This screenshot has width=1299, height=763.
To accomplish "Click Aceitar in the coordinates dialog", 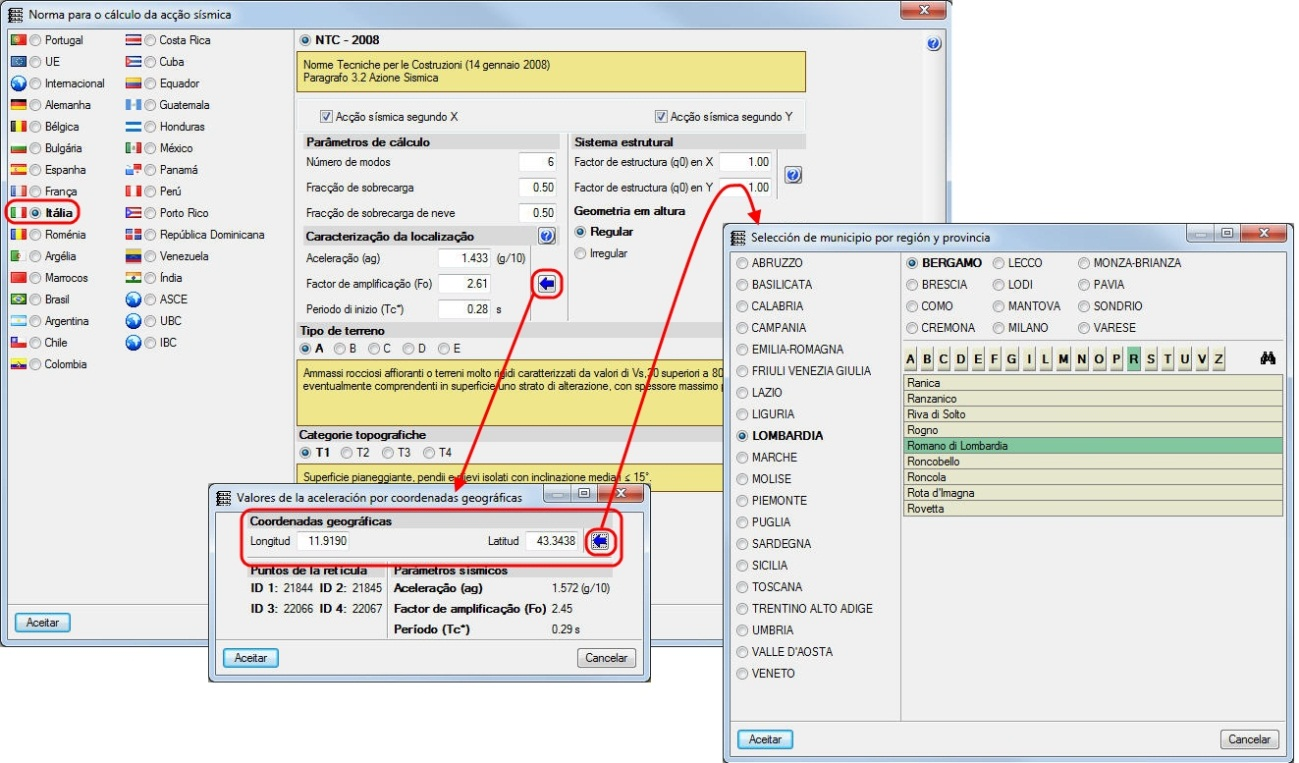I will click(x=250, y=658).
